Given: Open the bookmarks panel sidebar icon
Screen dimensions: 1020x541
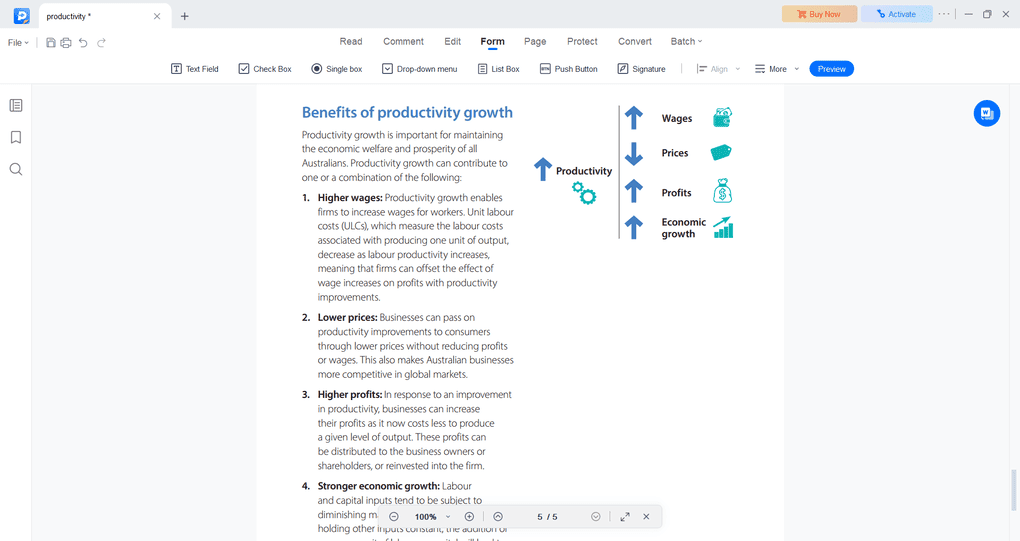Looking at the screenshot, I should click(16, 137).
